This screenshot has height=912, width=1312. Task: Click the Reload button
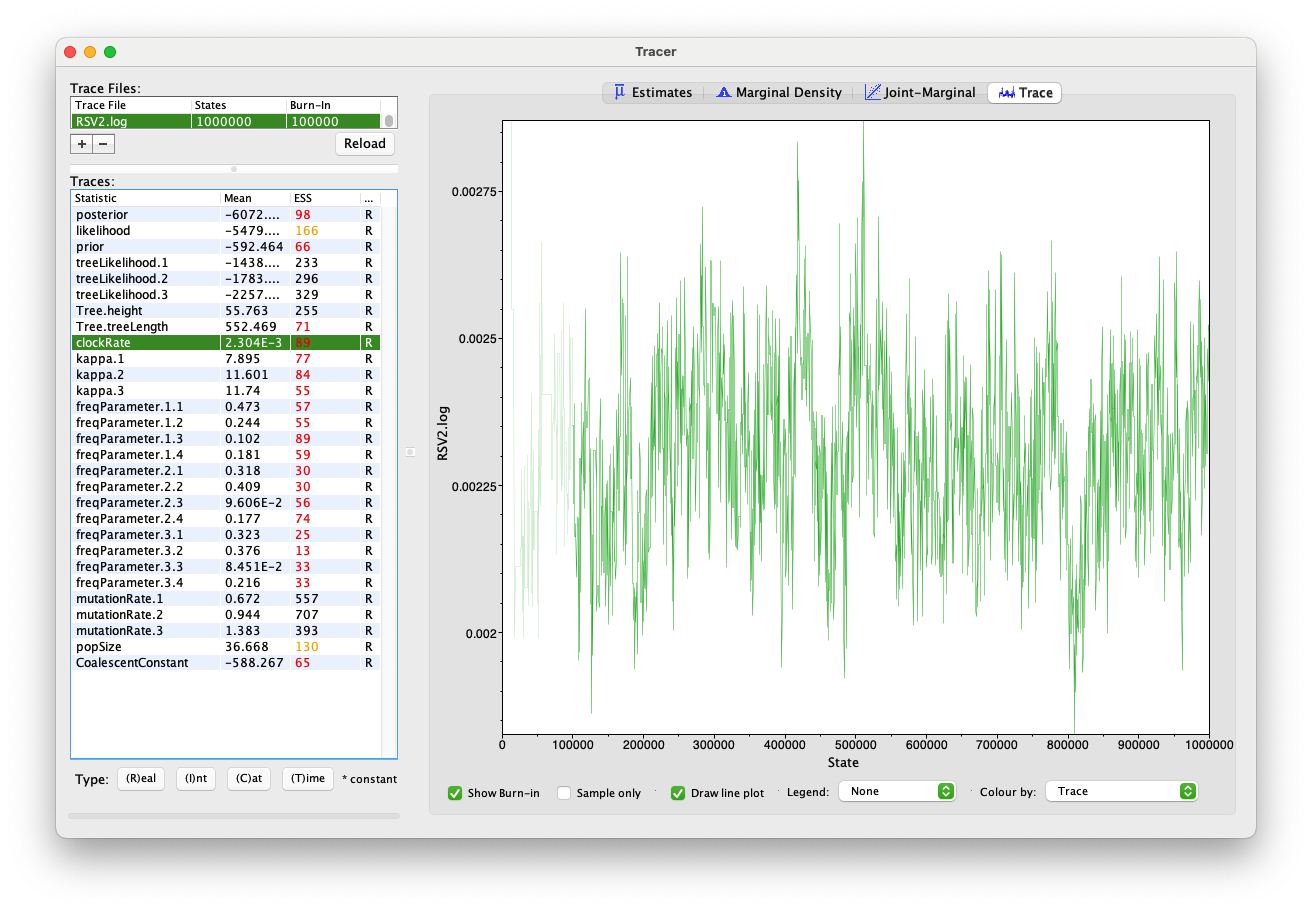point(365,143)
